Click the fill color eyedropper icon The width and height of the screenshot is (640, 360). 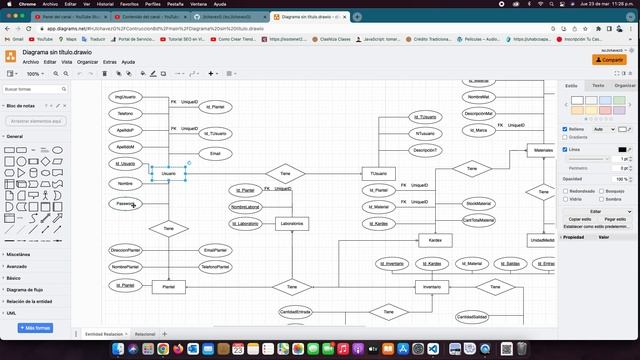click(x=629, y=129)
